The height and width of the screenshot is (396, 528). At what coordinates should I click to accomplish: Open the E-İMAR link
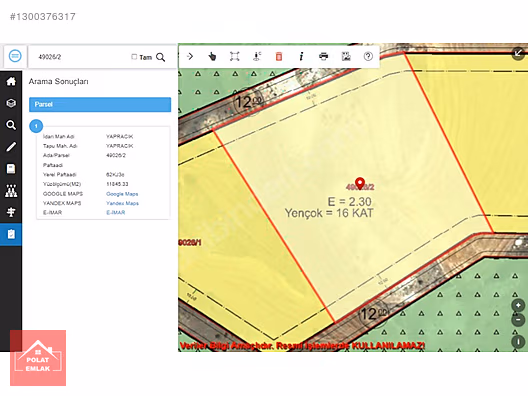coord(116,212)
